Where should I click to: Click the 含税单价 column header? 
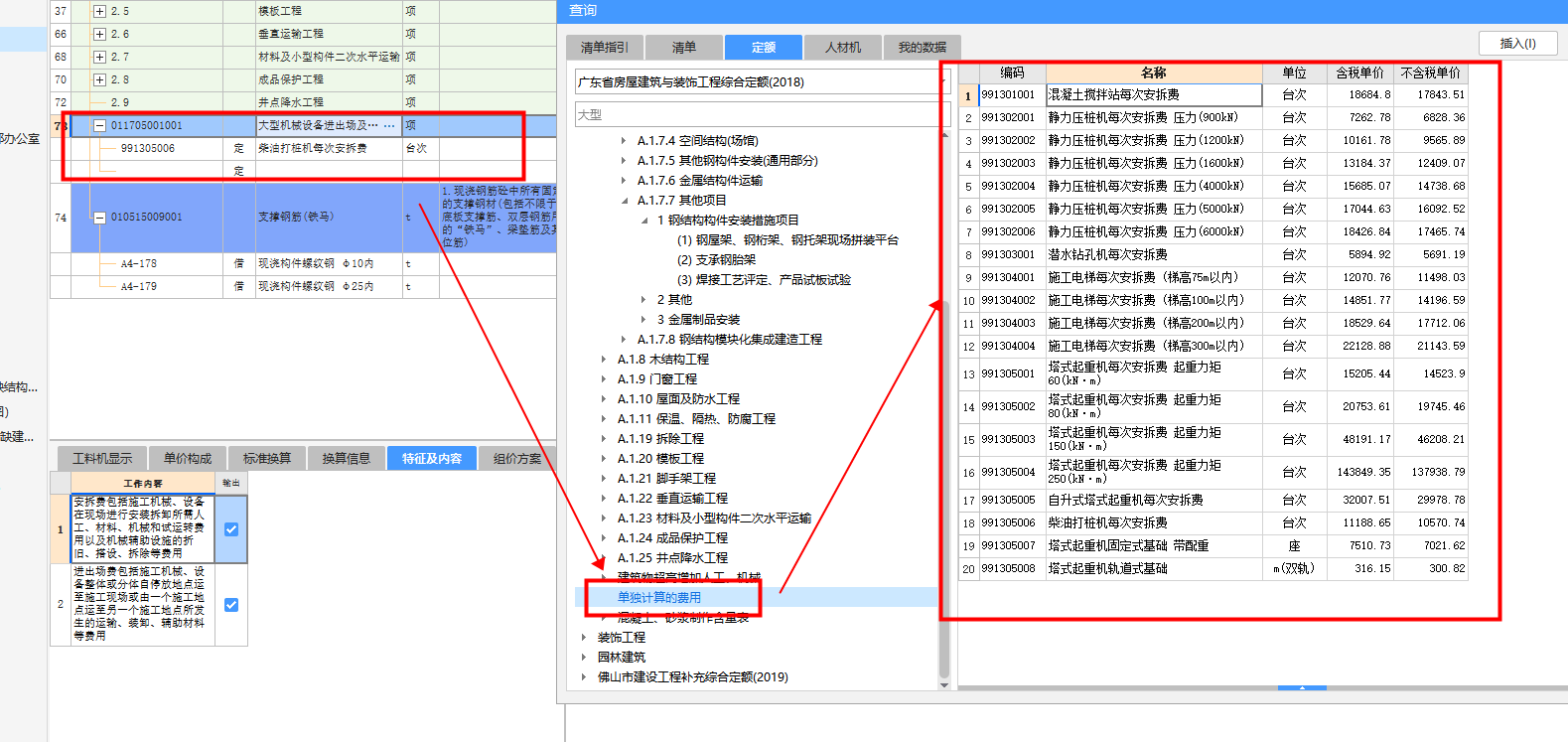pos(1359,73)
